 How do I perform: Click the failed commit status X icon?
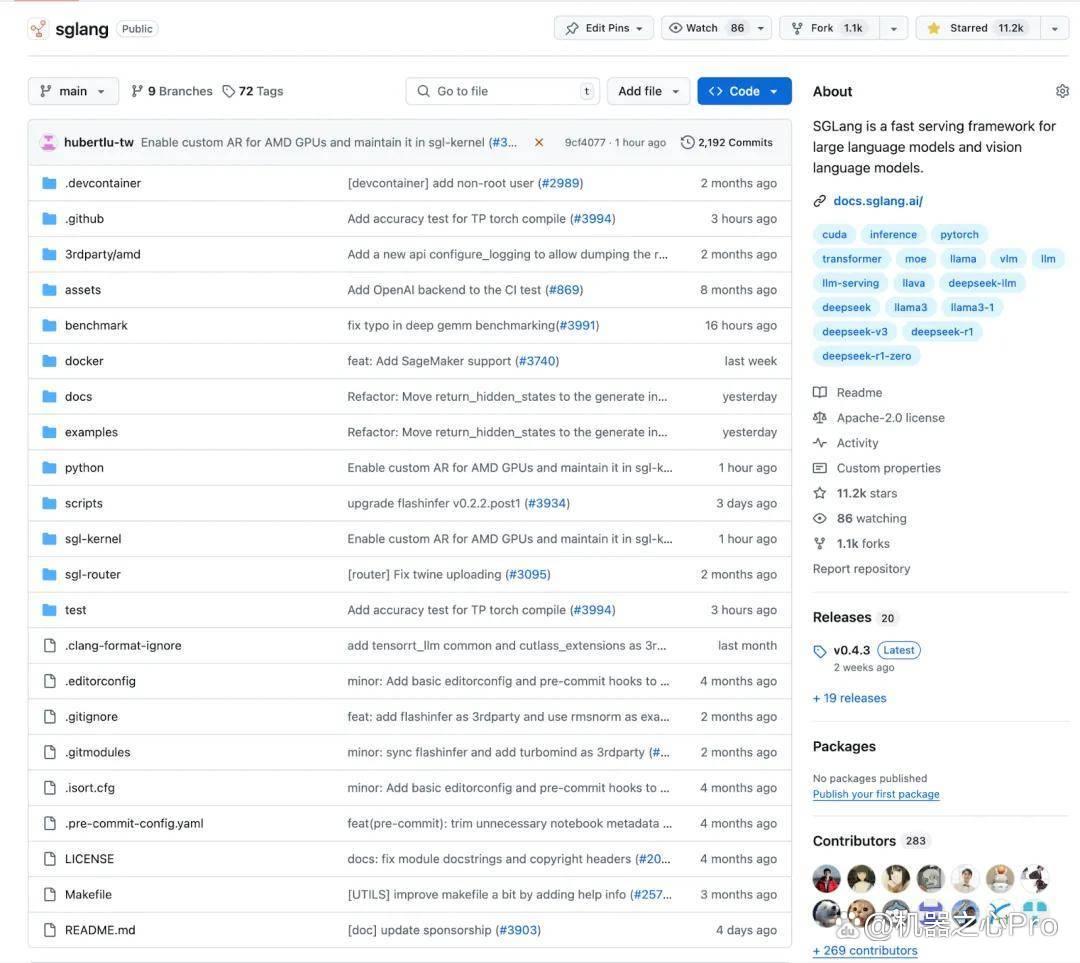539,143
